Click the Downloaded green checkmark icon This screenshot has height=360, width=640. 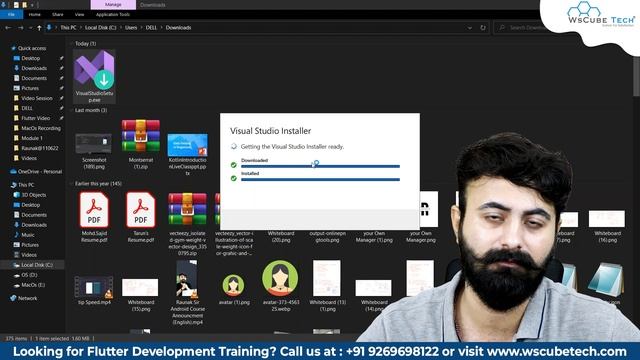coord(233,165)
